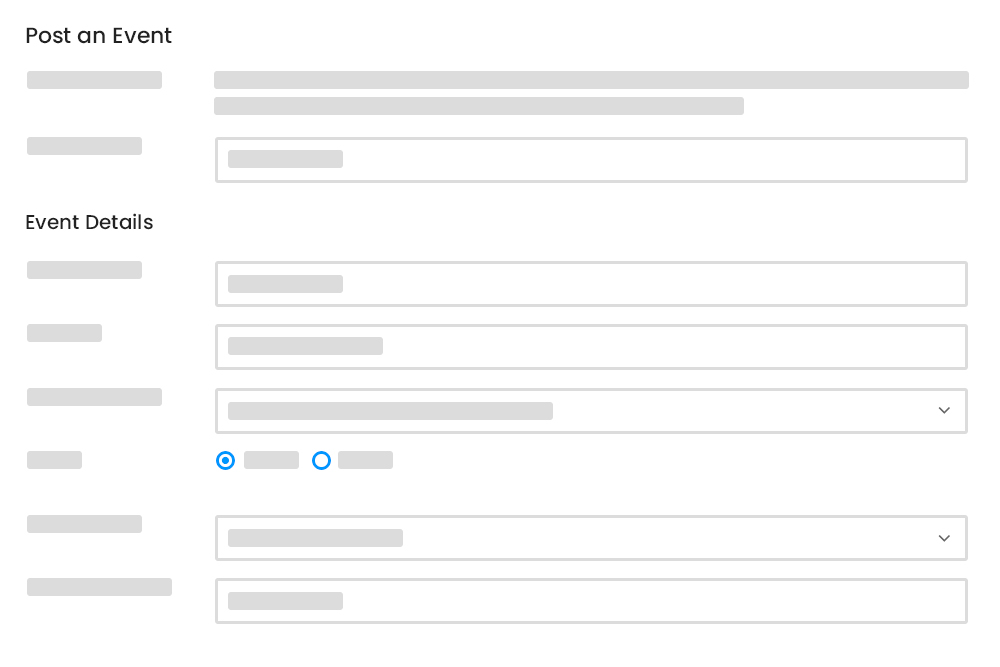Click the Event Details section heading

[89, 222]
